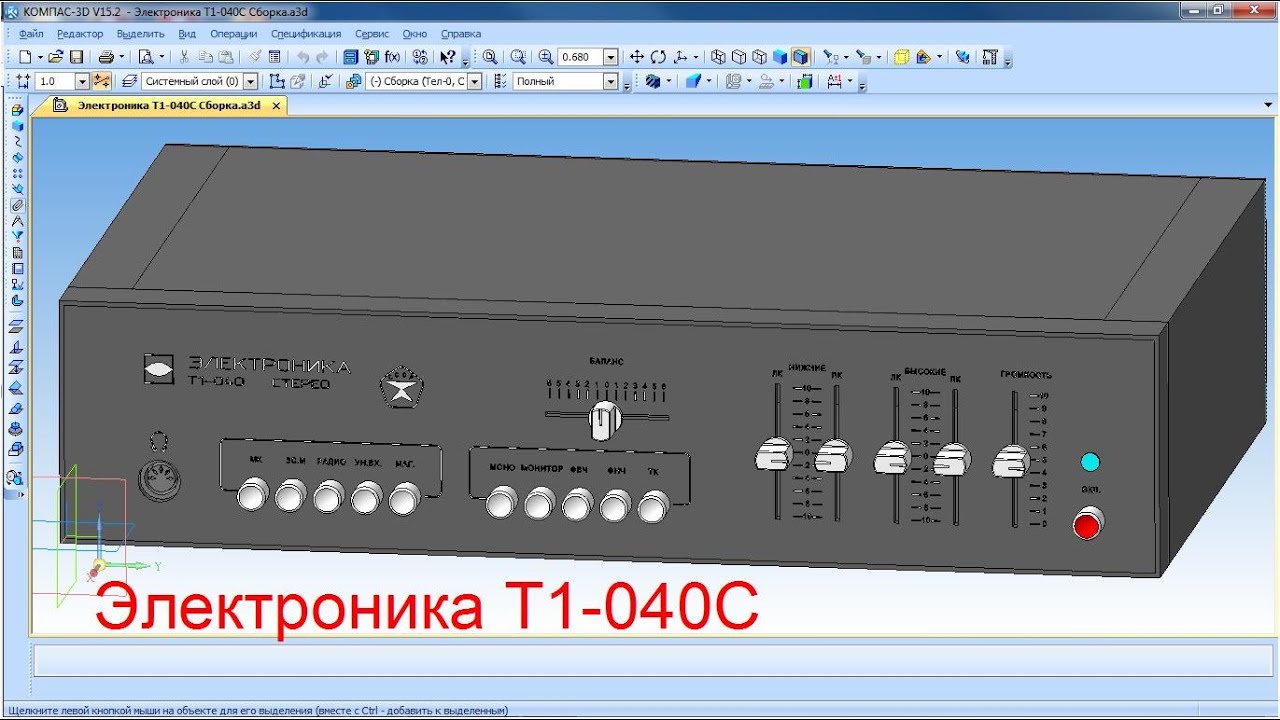Click the step field showing 1.0
The image size is (1280, 720).
click(55, 82)
